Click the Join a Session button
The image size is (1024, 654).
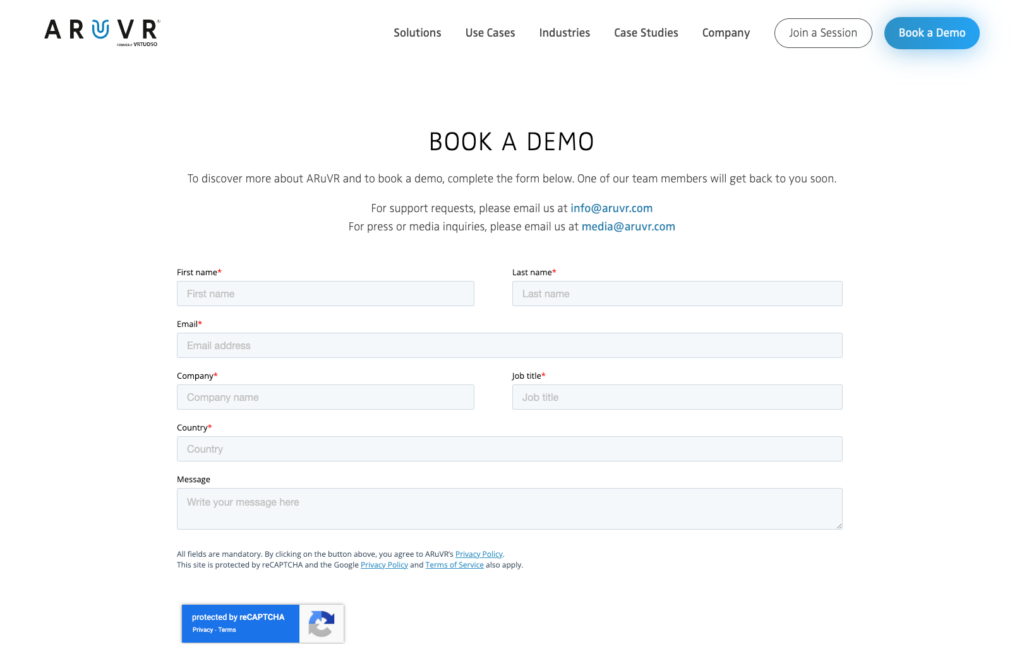(x=822, y=33)
